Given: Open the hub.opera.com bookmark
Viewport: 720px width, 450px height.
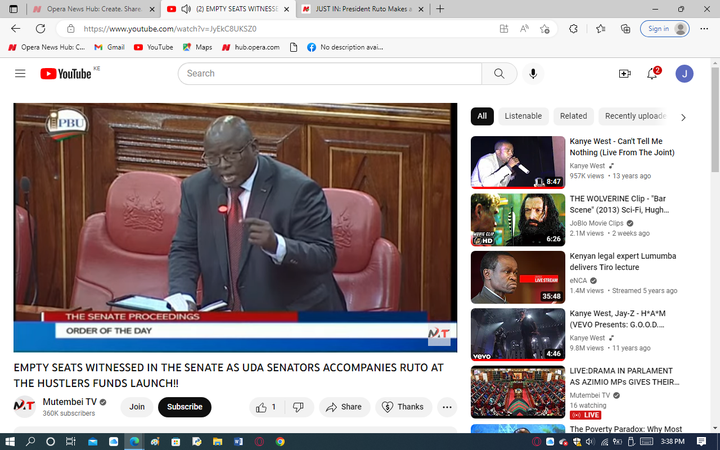Looking at the screenshot, I should 251,47.
